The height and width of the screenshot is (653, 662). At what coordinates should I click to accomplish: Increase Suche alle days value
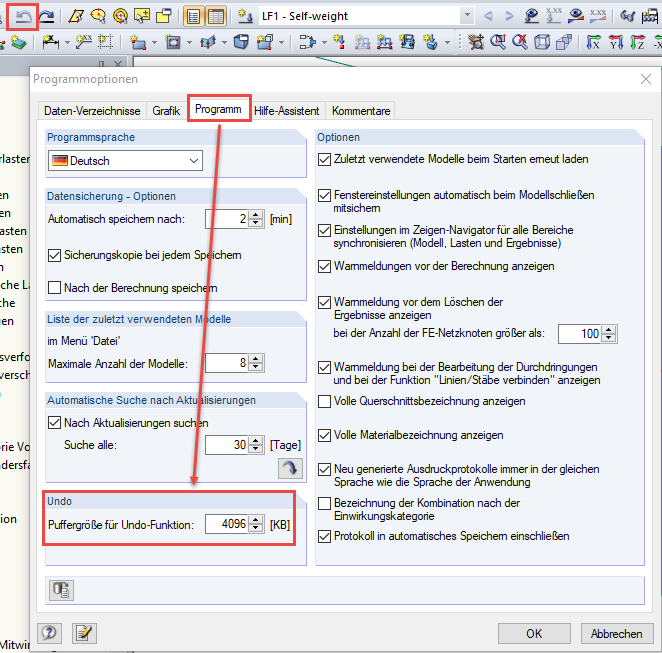click(x=255, y=441)
